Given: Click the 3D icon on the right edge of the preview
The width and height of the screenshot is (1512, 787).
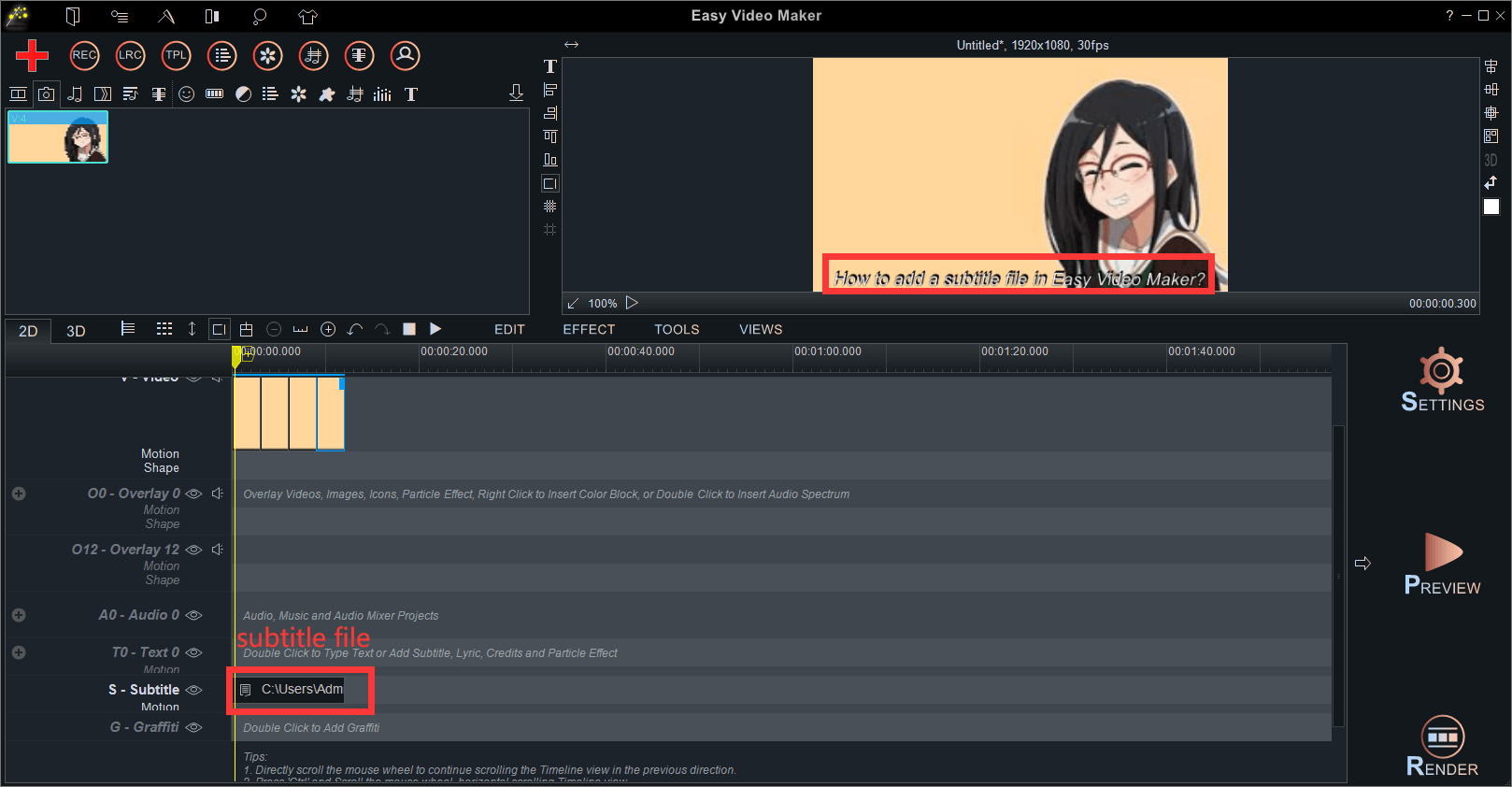Looking at the screenshot, I should [1491, 160].
